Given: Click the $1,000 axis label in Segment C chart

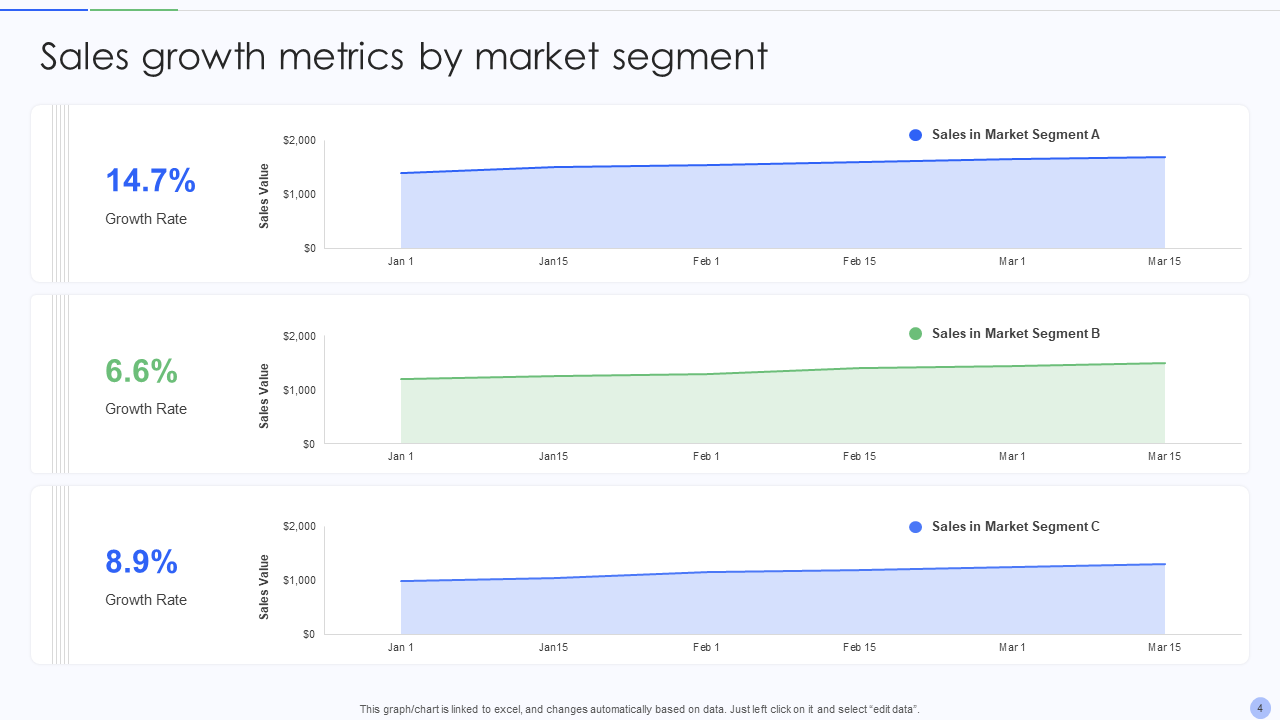Looking at the screenshot, I should (299, 581).
